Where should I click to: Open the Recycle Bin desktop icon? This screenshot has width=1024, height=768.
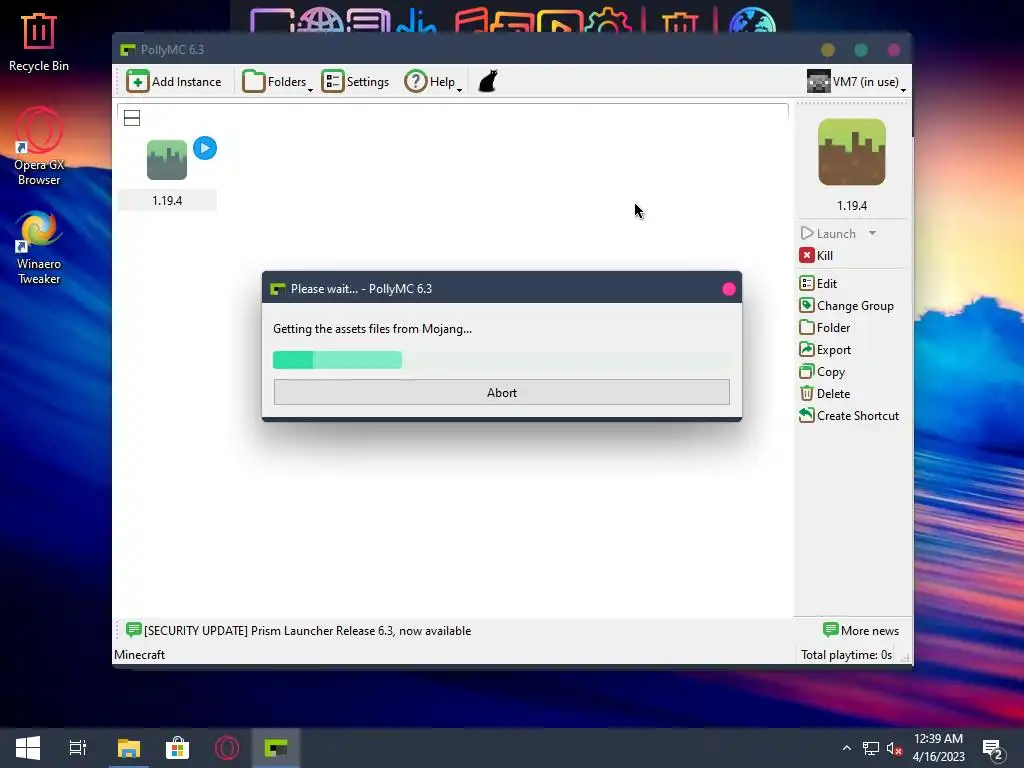point(39,42)
